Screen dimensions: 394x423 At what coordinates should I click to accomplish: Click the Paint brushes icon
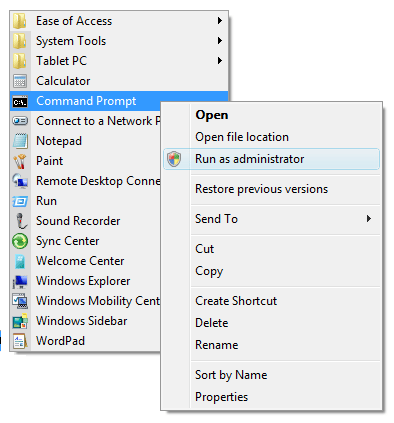click(x=20, y=161)
